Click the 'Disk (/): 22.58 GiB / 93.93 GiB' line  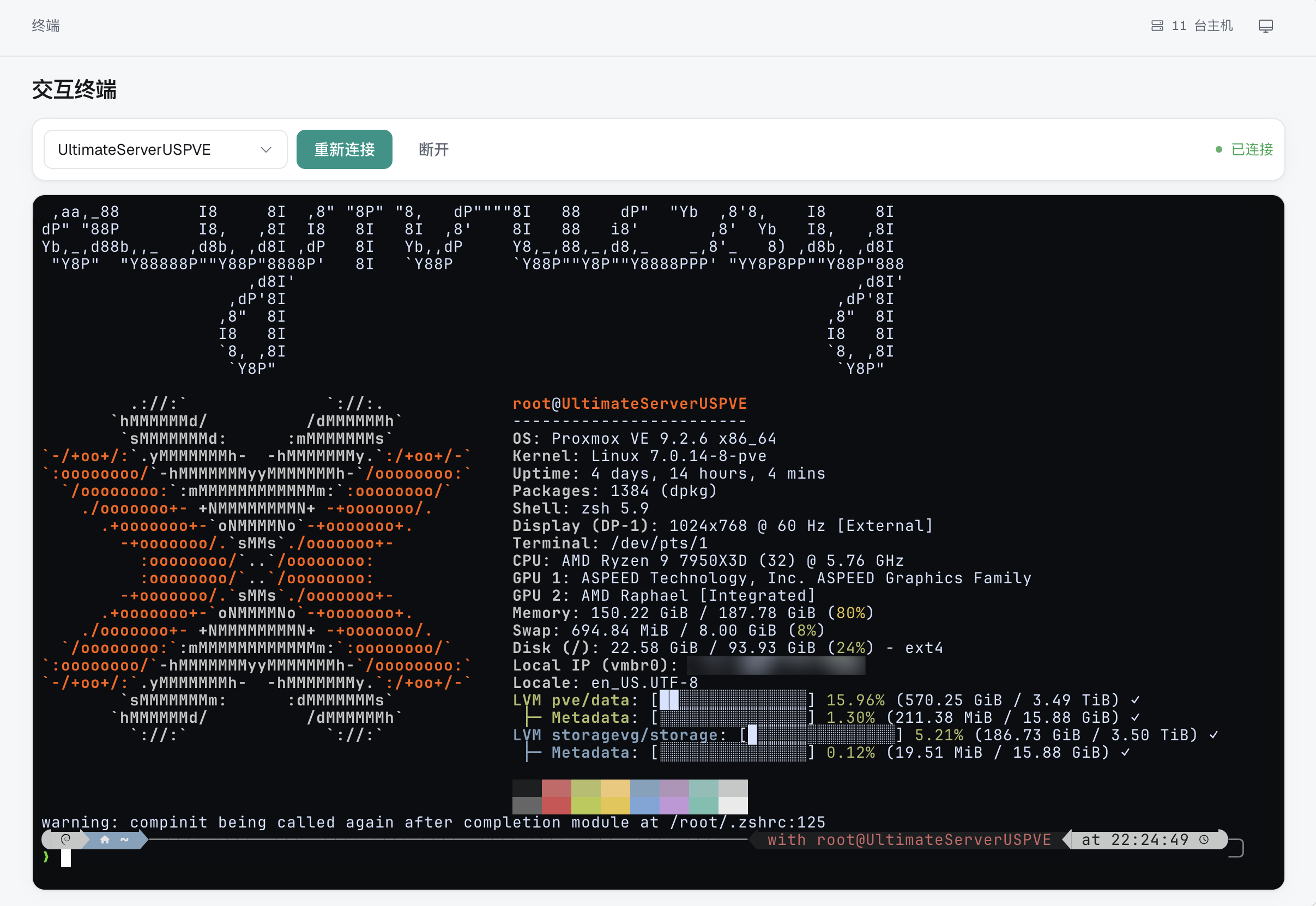728,648
